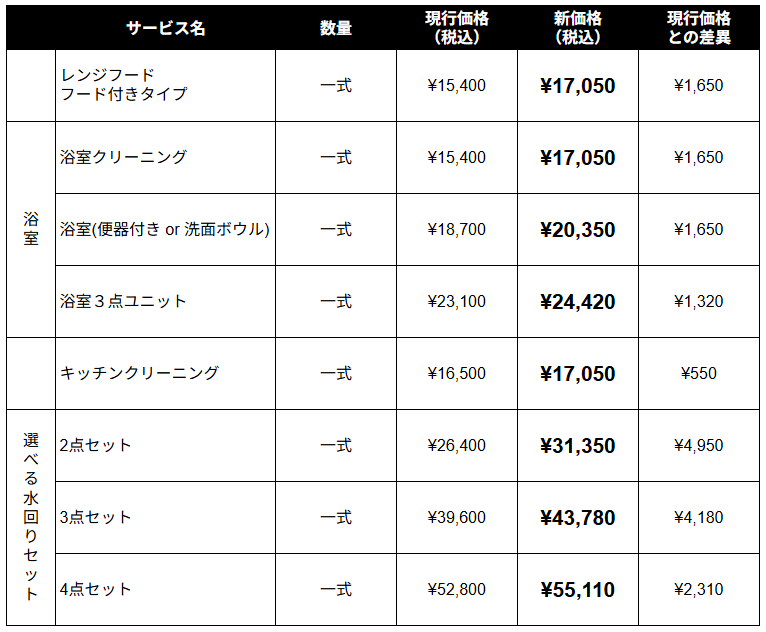766x632 pixels.
Task: Click the new price ¥55,110
Action: point(577,589)
